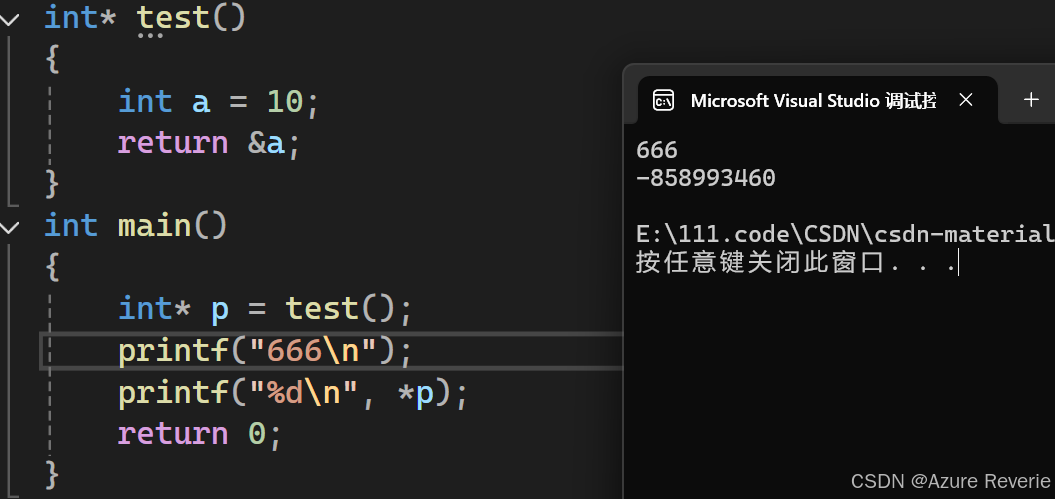
Task: Click the 'int* test()' function declaration
Action: point(145,18)
